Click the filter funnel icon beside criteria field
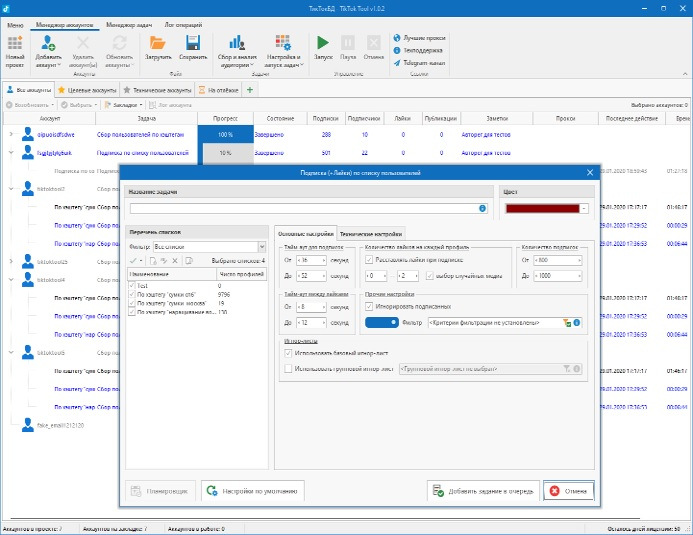The image size is (693, 535). [x=567, y=323]
